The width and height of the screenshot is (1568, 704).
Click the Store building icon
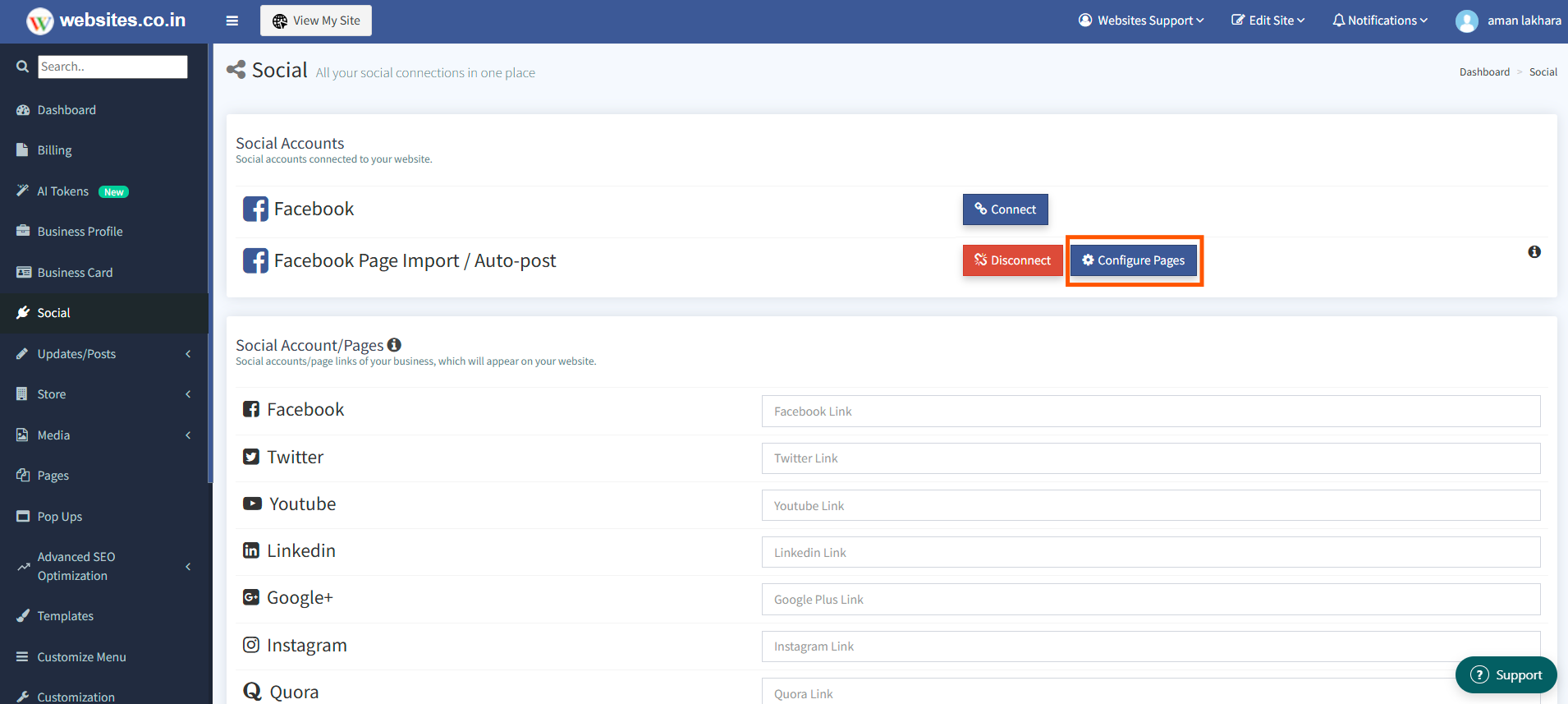(22, 393)
